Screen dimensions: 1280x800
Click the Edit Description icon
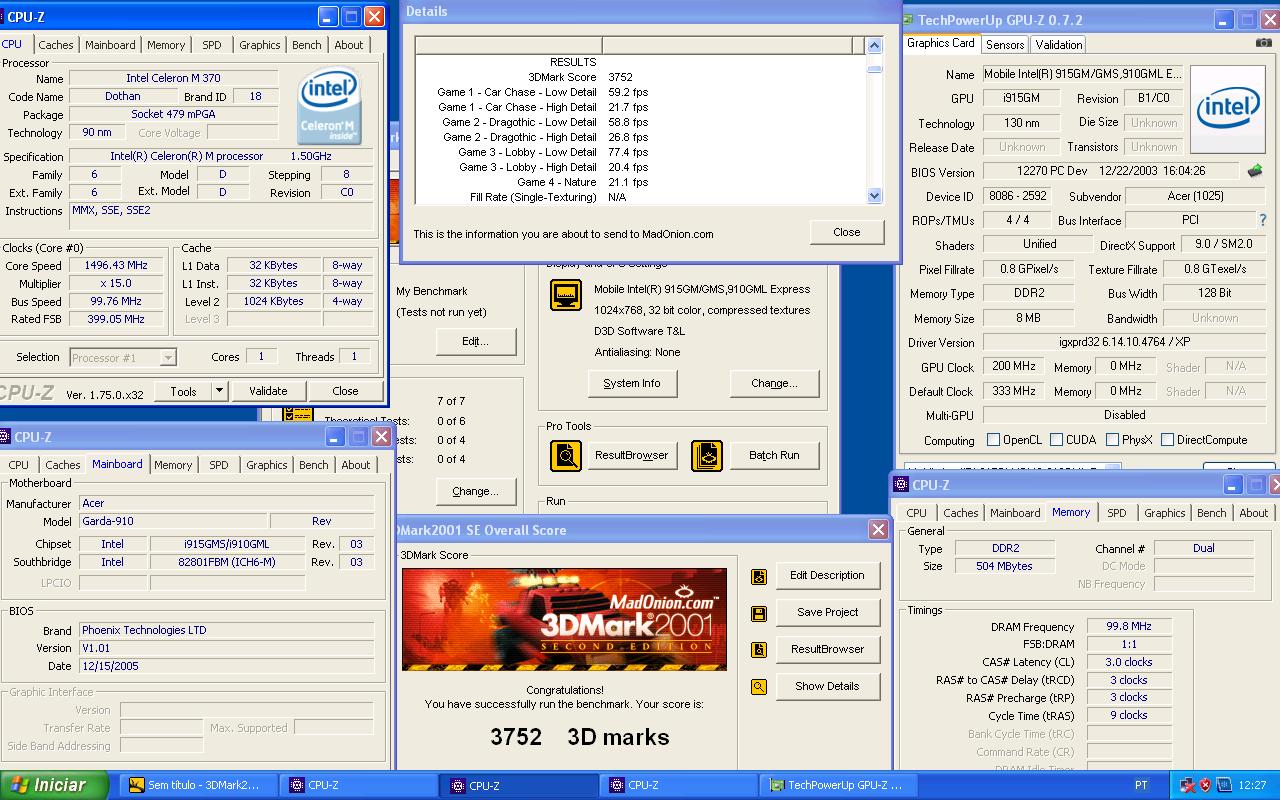759,576
